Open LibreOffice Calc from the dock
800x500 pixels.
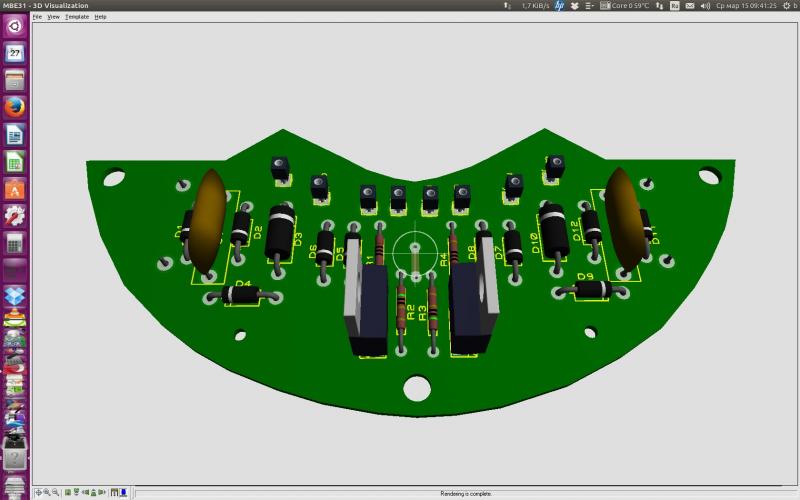(15, 161)
